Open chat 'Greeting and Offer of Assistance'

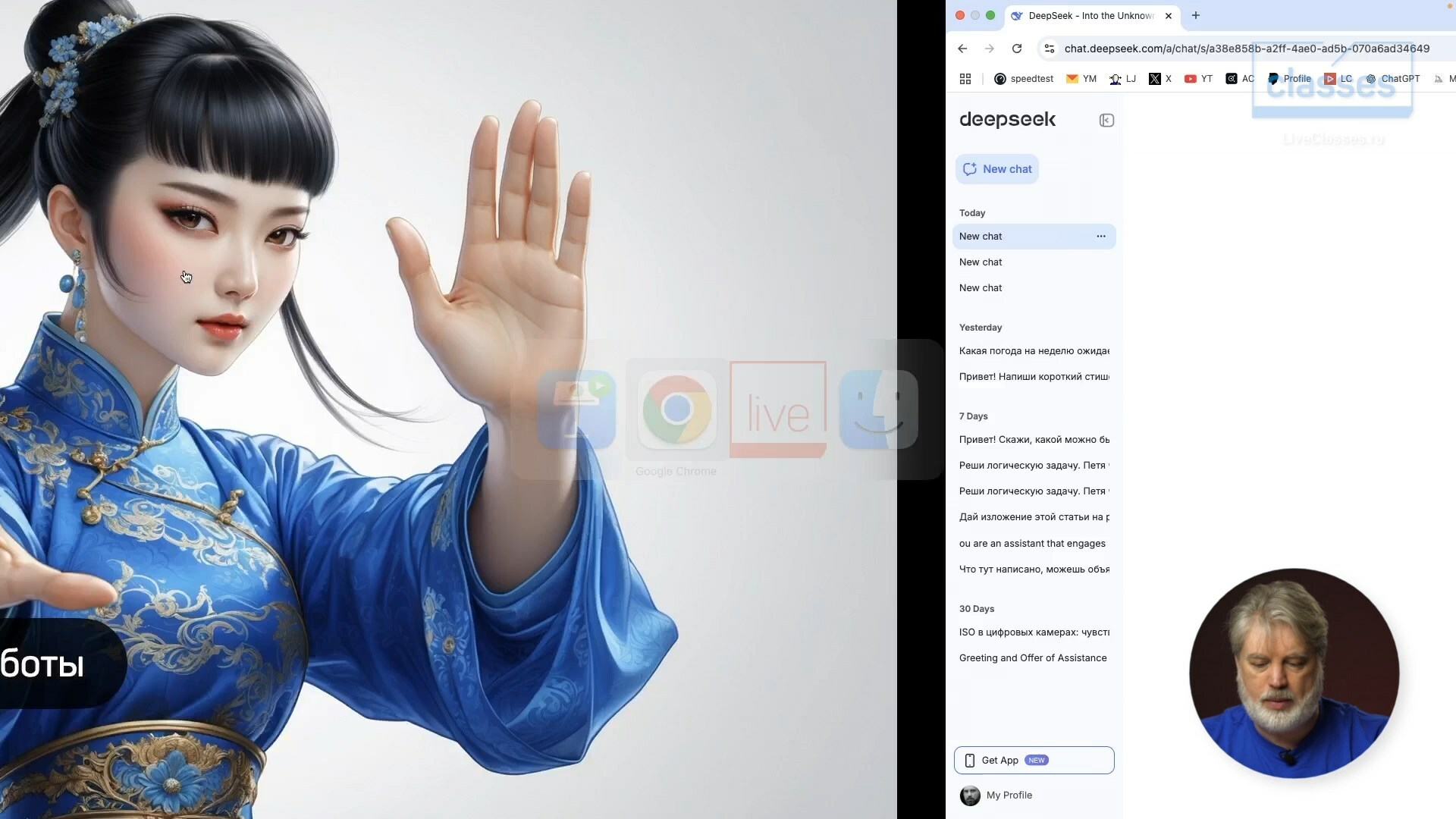coord(1034,658)
